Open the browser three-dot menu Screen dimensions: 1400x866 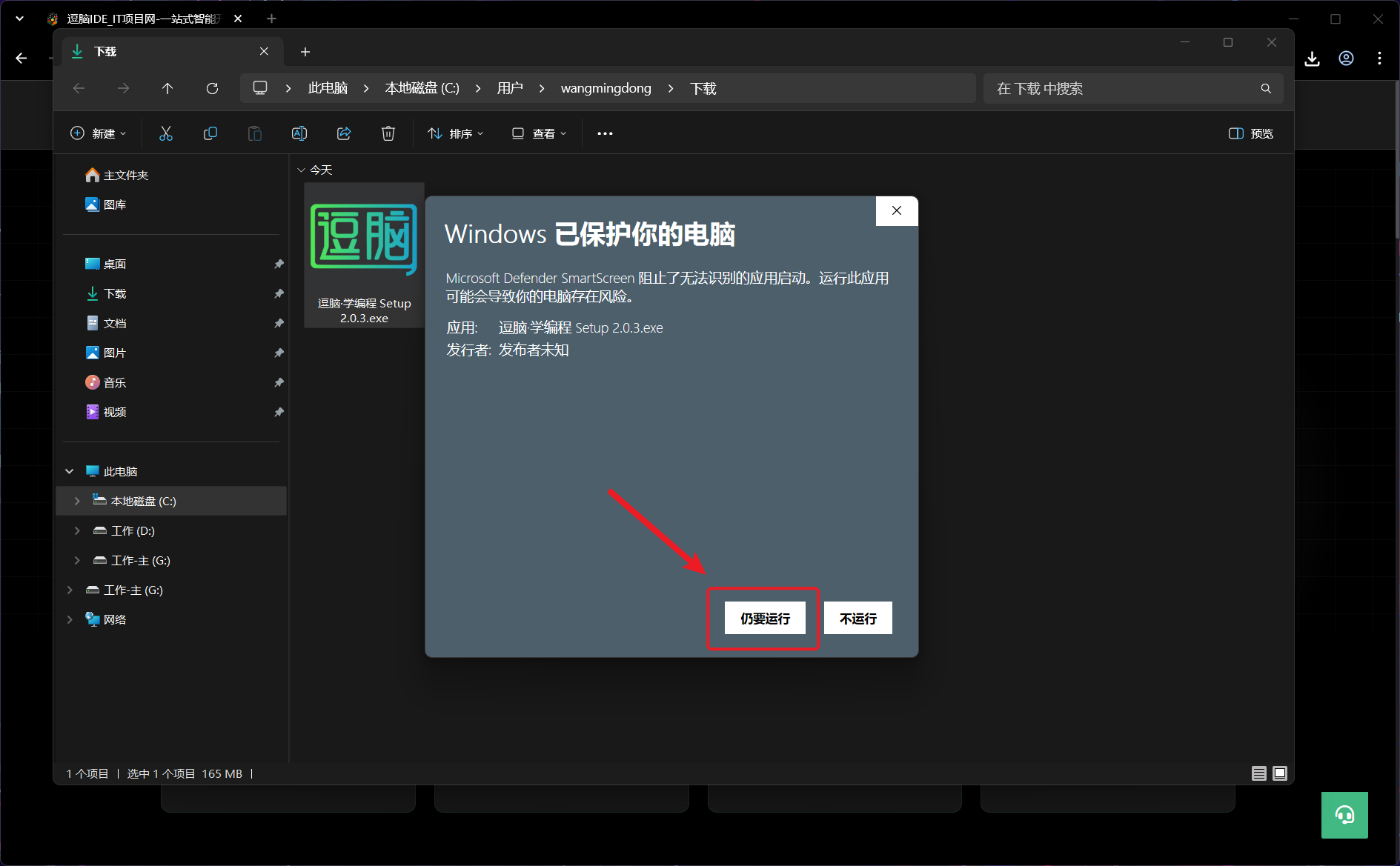(1379, 59)
